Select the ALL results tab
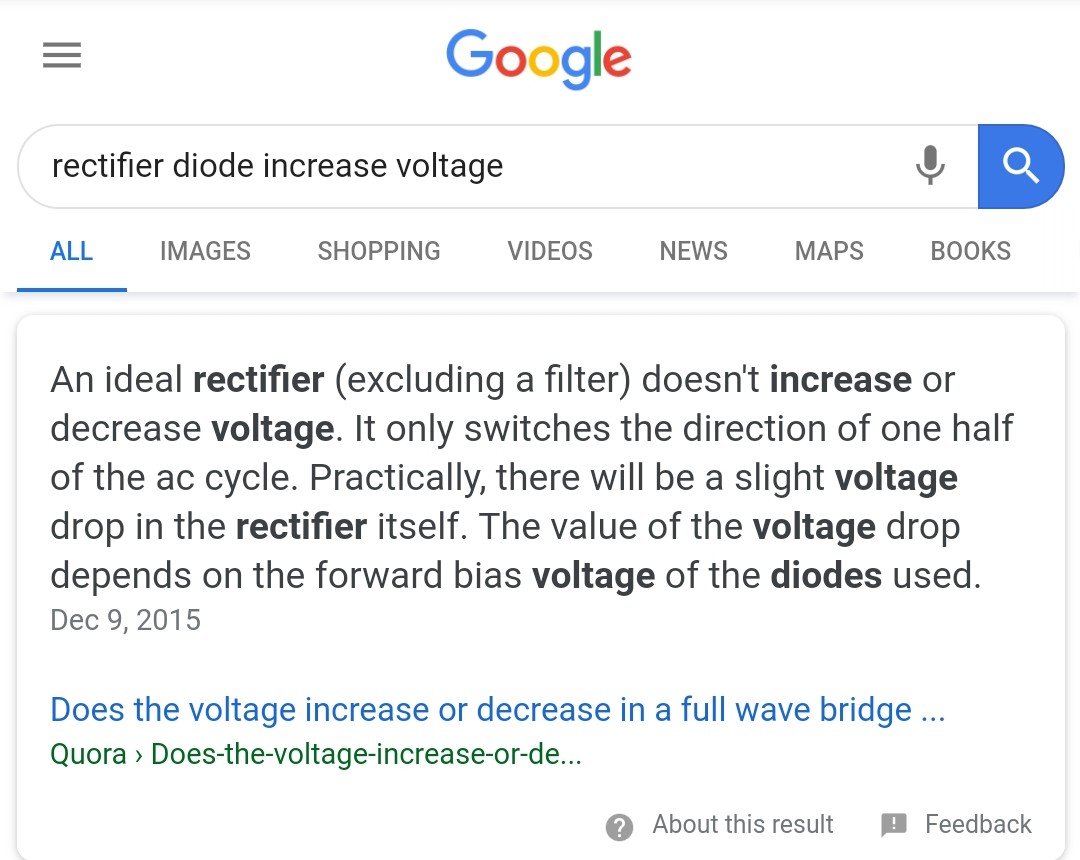 click(72, 251)
